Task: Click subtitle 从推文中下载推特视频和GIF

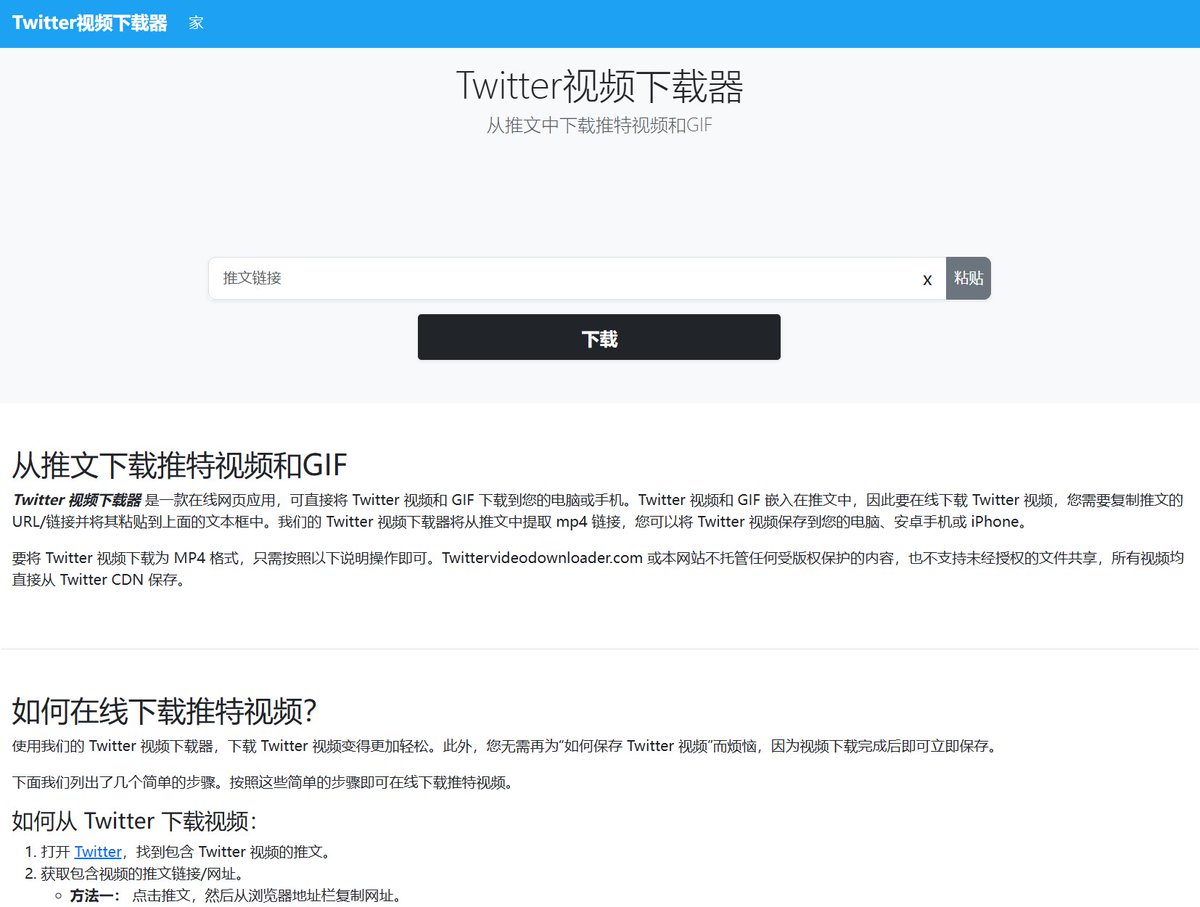Action: click(600, 126)
